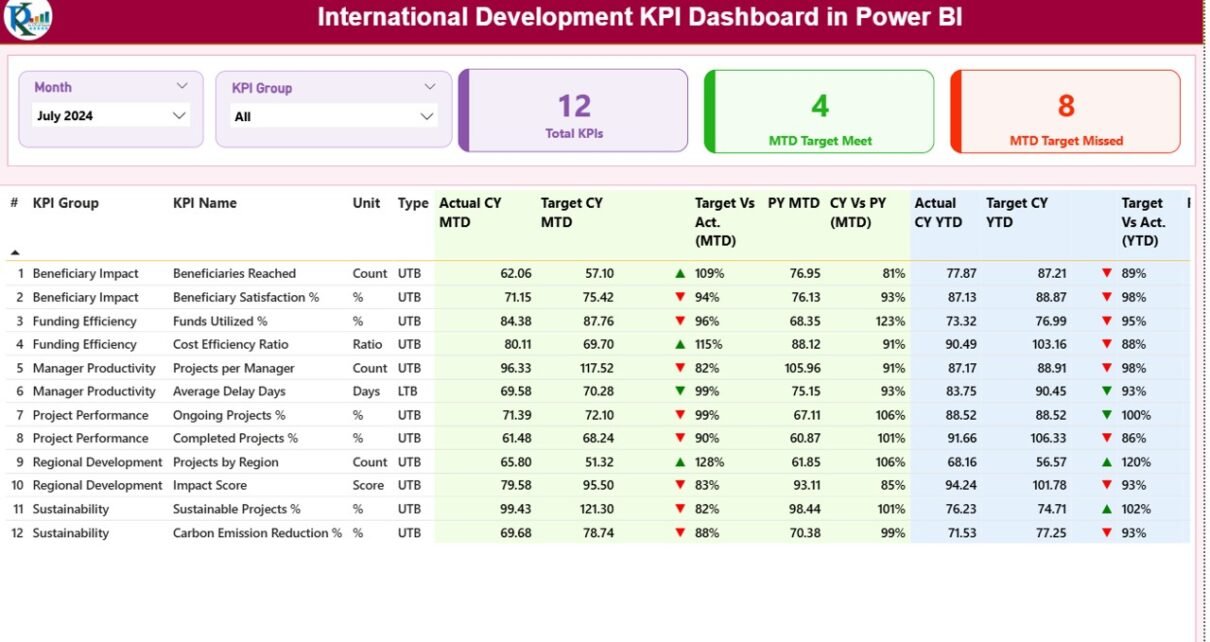Click green down arrow for Average Delay Days MTD

pos(680,391)
